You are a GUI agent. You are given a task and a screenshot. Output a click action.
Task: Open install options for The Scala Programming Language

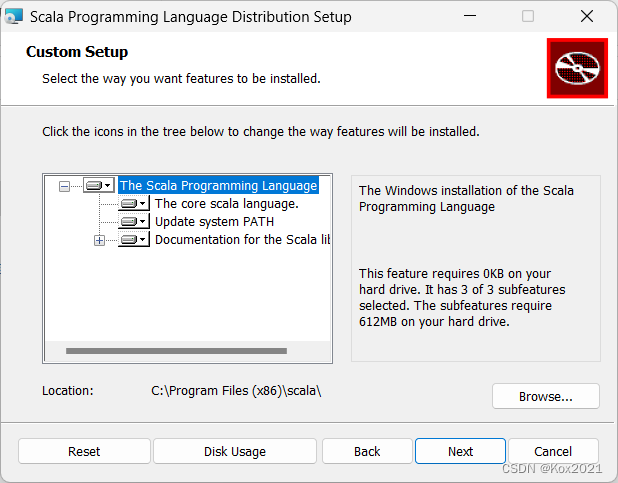pyautogui.click(x=99, y=185)
